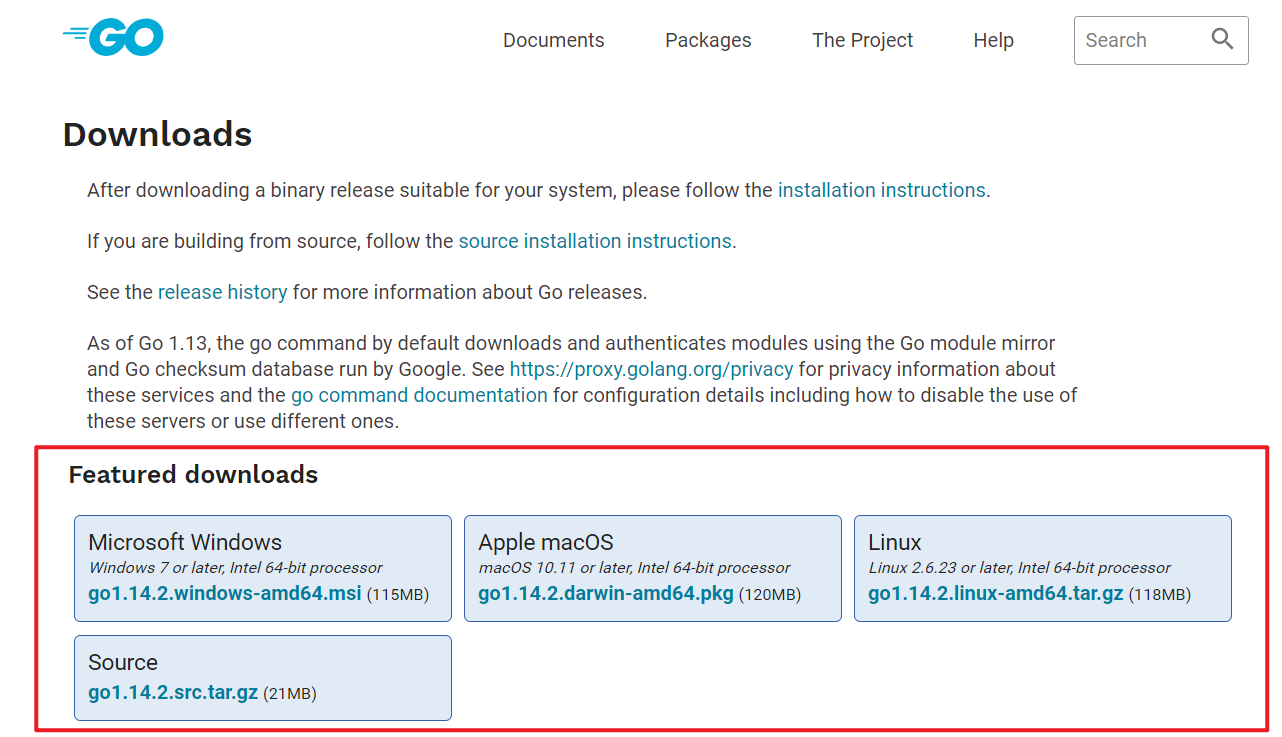
Task: Open the release history link
Action: [222, 292]
